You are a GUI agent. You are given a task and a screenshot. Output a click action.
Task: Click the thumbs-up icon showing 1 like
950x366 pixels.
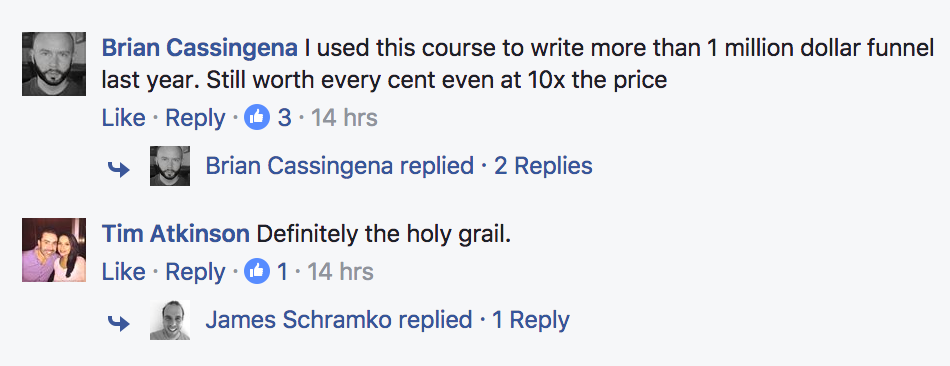257,272
